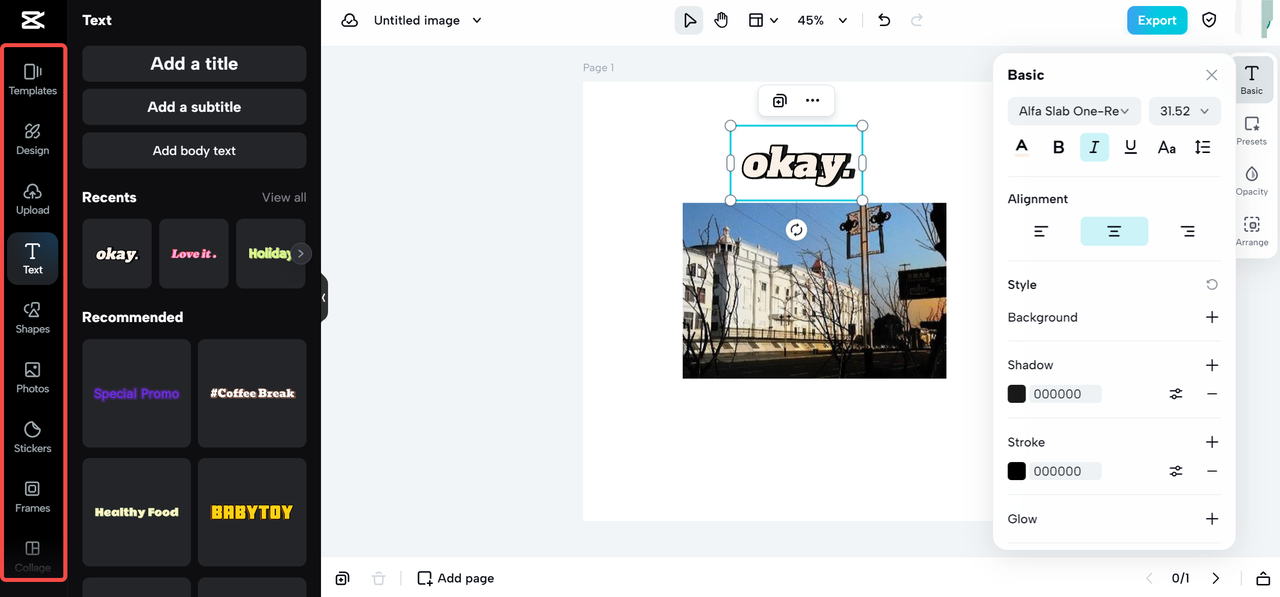Viewport: 1280px width, 597px height.
Task: Select the BABYTOY text preset thumbnail
Action: [252, 512]
